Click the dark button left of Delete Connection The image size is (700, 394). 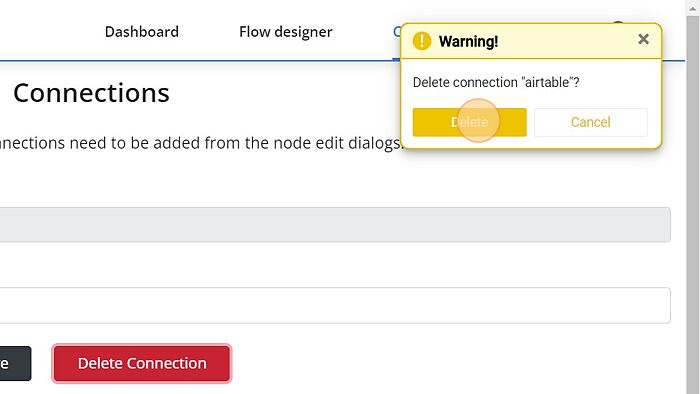(15, 363)
